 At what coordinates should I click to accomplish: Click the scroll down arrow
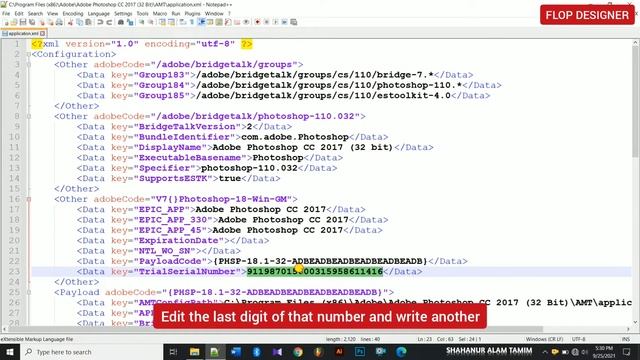point(635,322)
